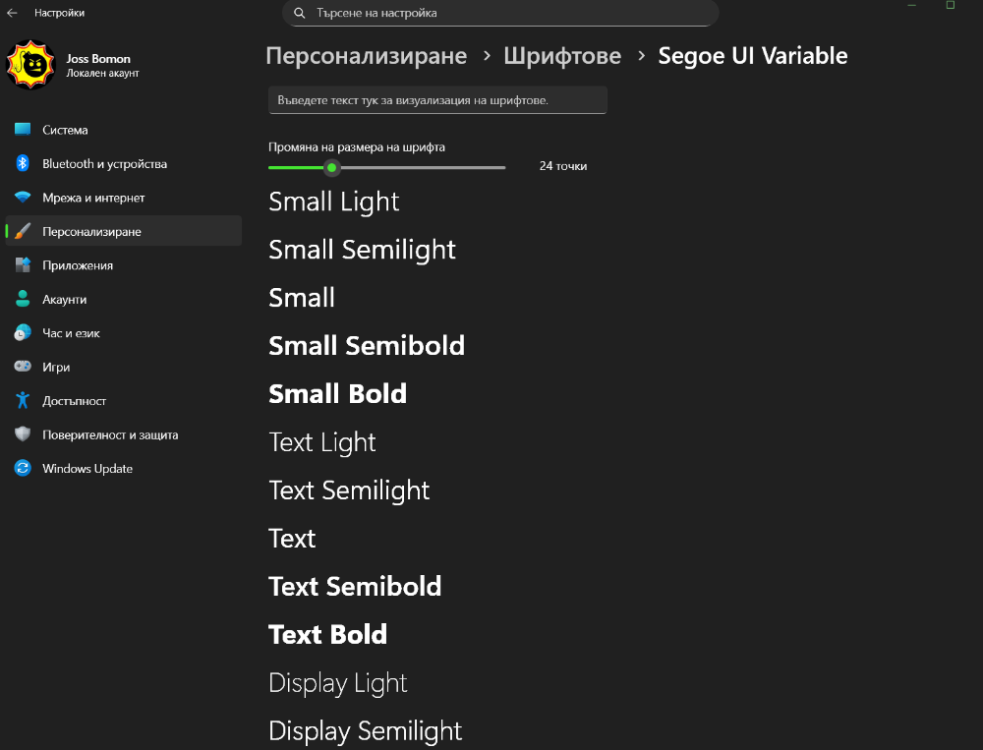The image size is (983, 750).
Task: Navigate to Персонализиране breadcrumb
Action: pyautogui.click(x=366, y=56)
